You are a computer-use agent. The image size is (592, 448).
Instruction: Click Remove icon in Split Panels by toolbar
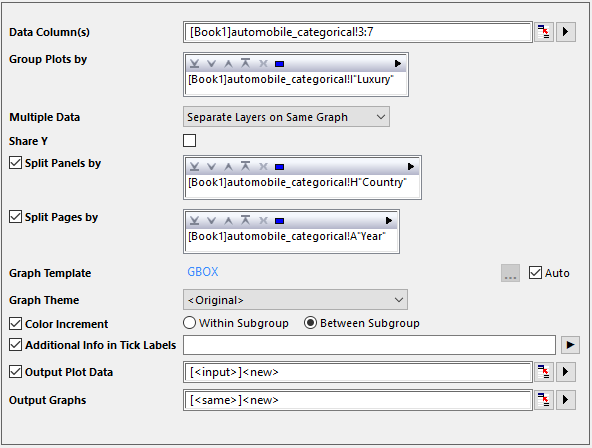pyautogui.click(x=263, y=166)
